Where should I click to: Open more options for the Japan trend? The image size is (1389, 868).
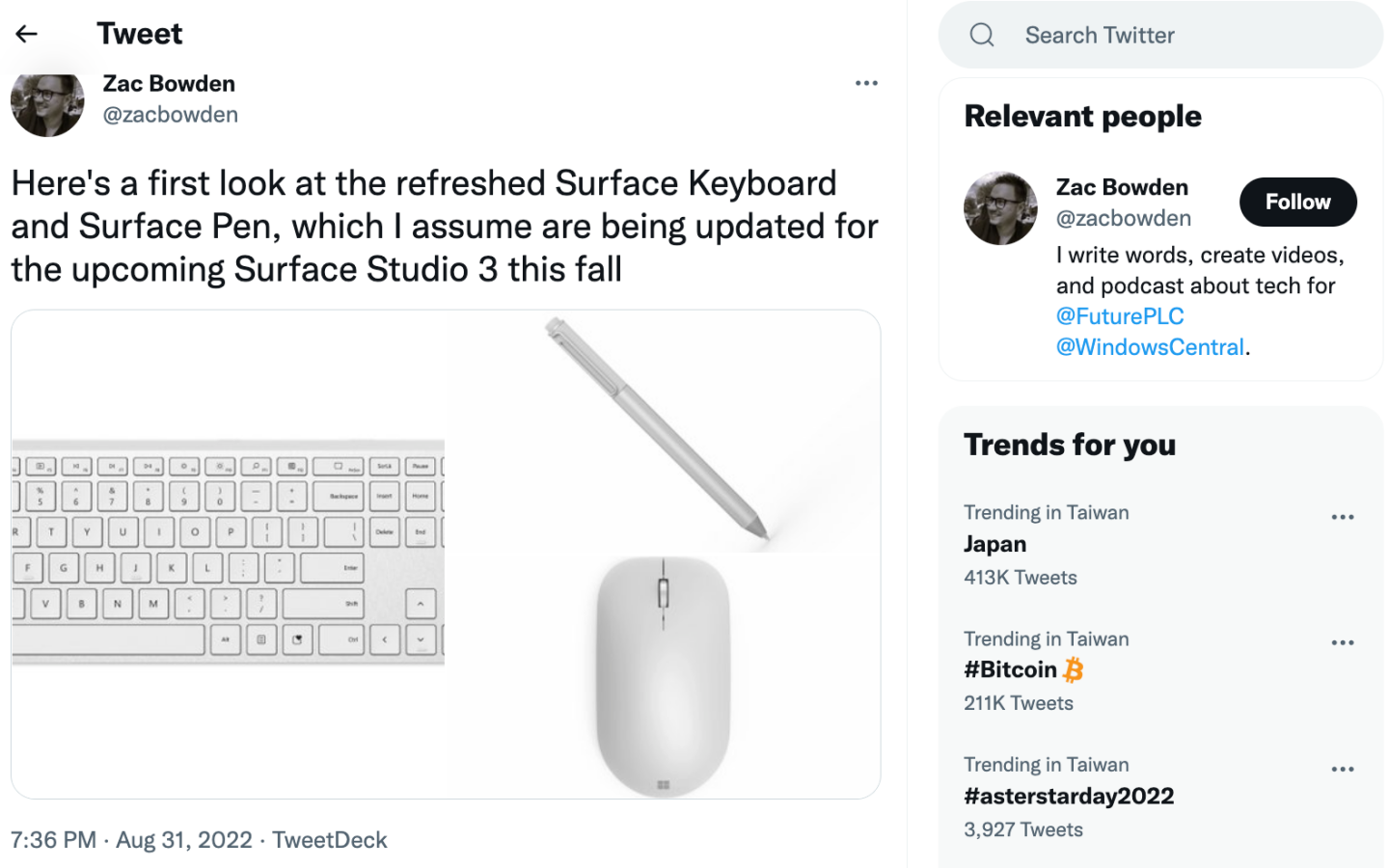coord(1343,516)
